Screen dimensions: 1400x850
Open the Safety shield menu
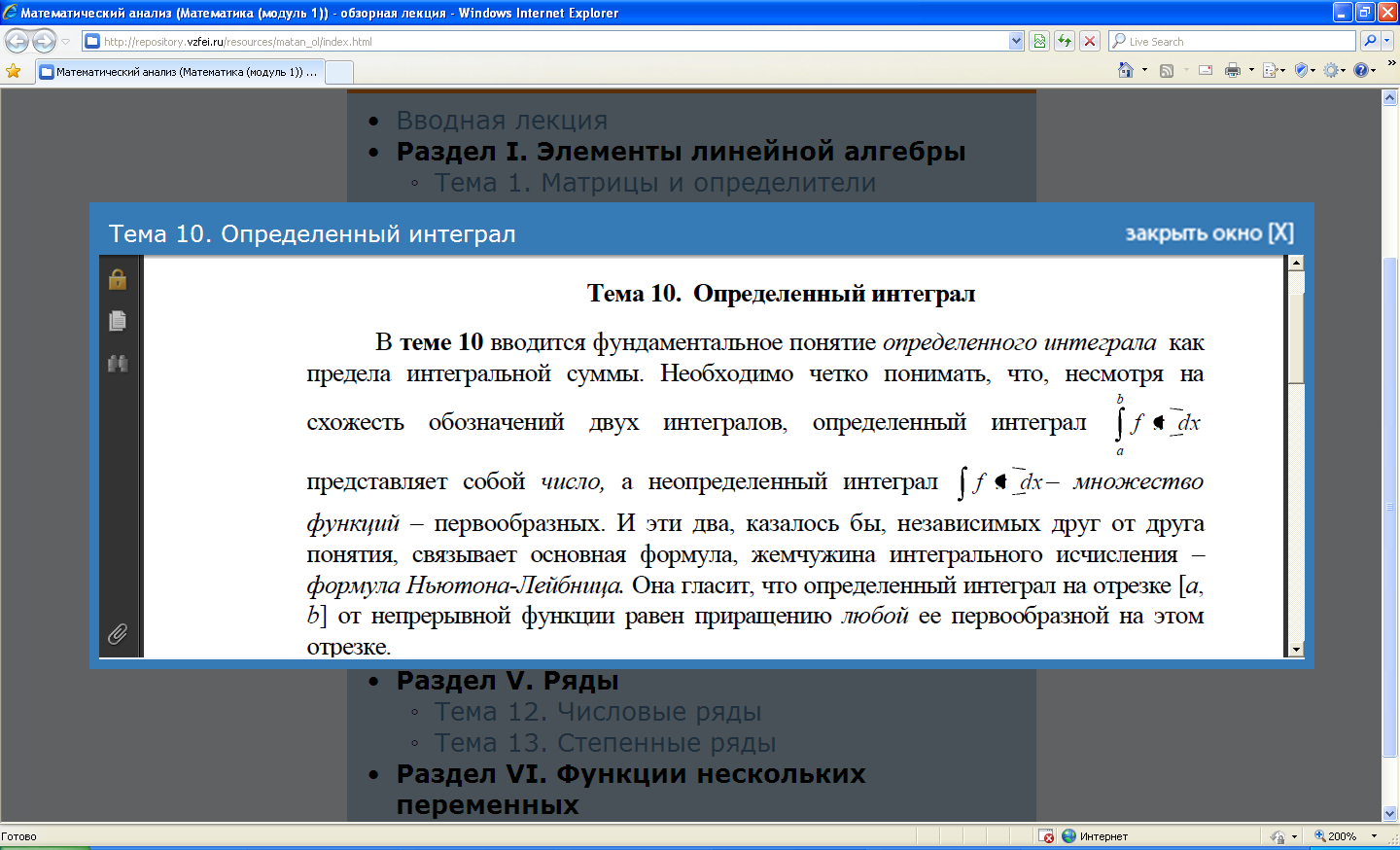[1304, 70]
